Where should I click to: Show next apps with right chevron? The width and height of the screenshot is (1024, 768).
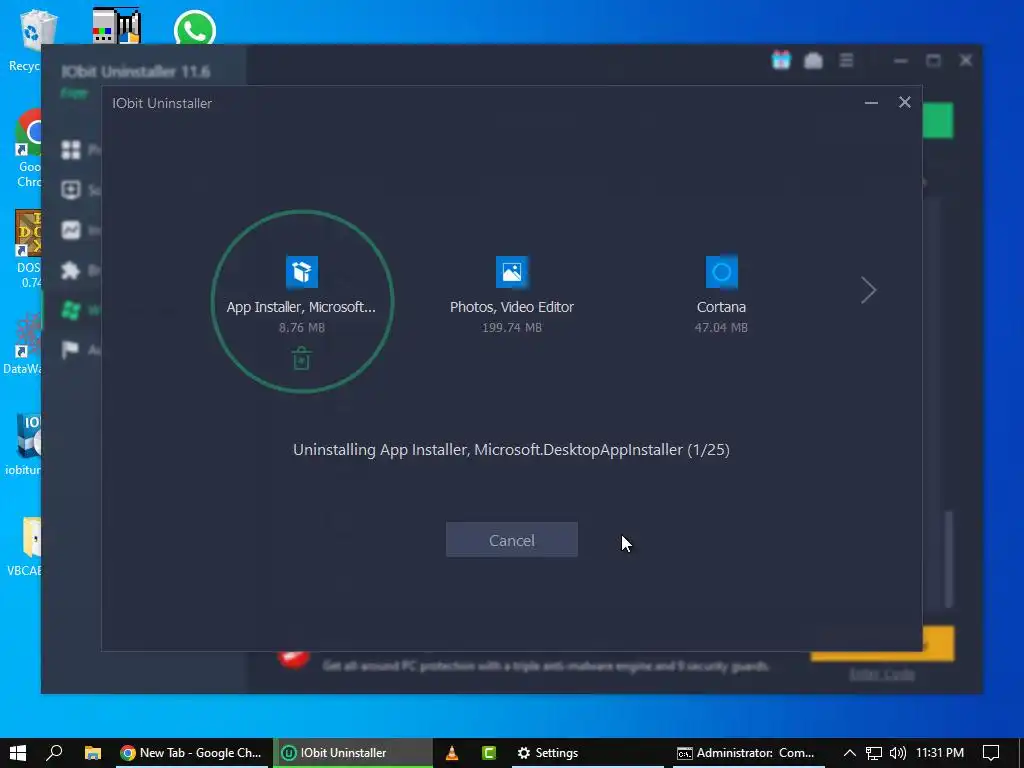(x=868, y=290)
